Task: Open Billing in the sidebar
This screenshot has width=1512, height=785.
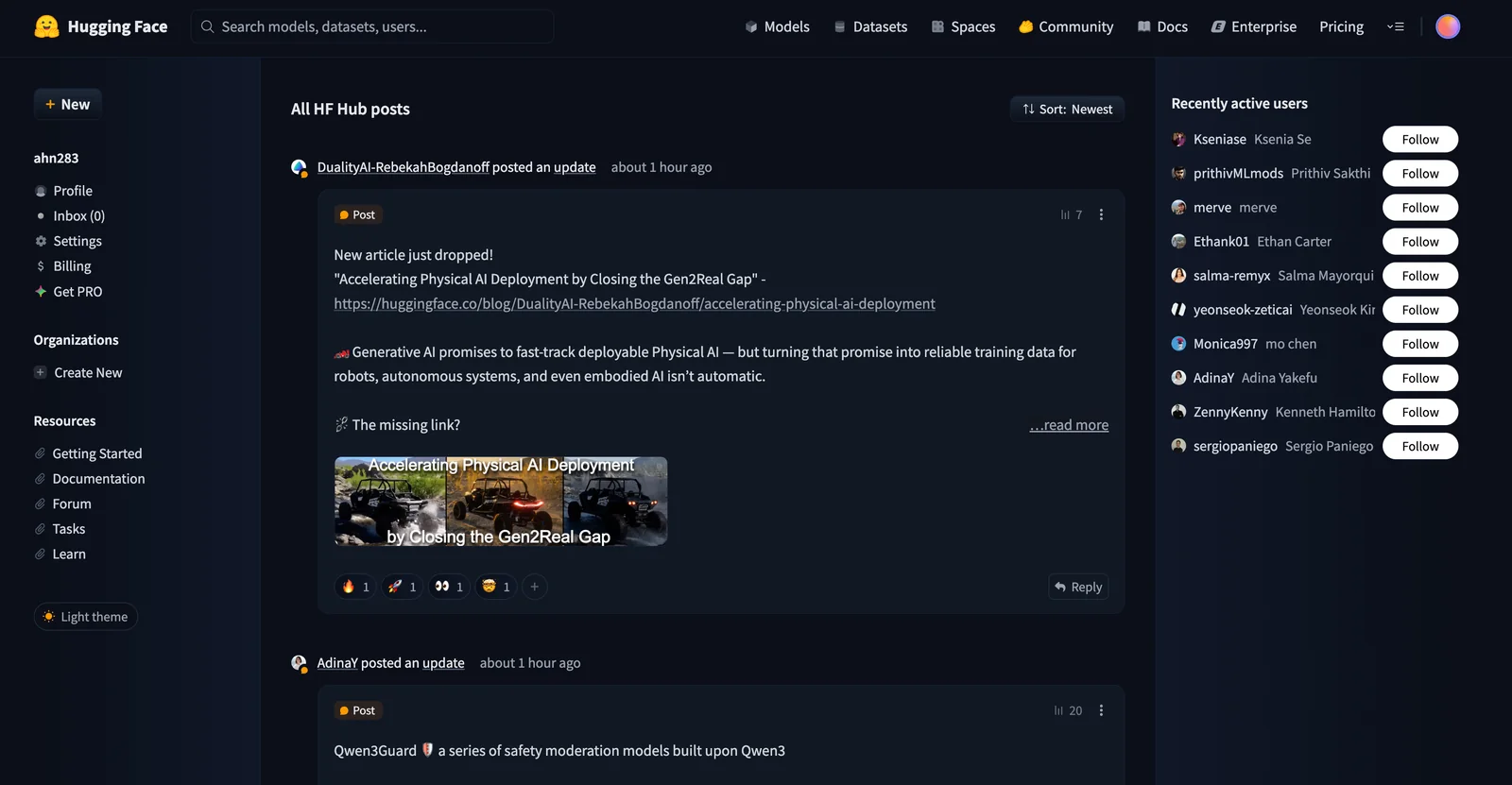Action: (62, 266)
